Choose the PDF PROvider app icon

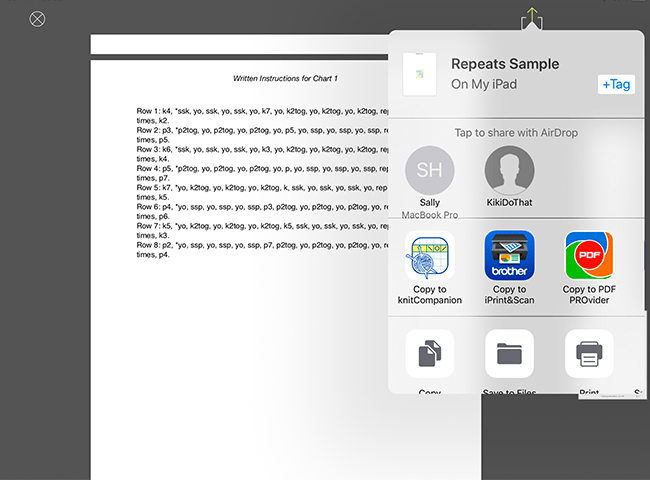[589, 256]
